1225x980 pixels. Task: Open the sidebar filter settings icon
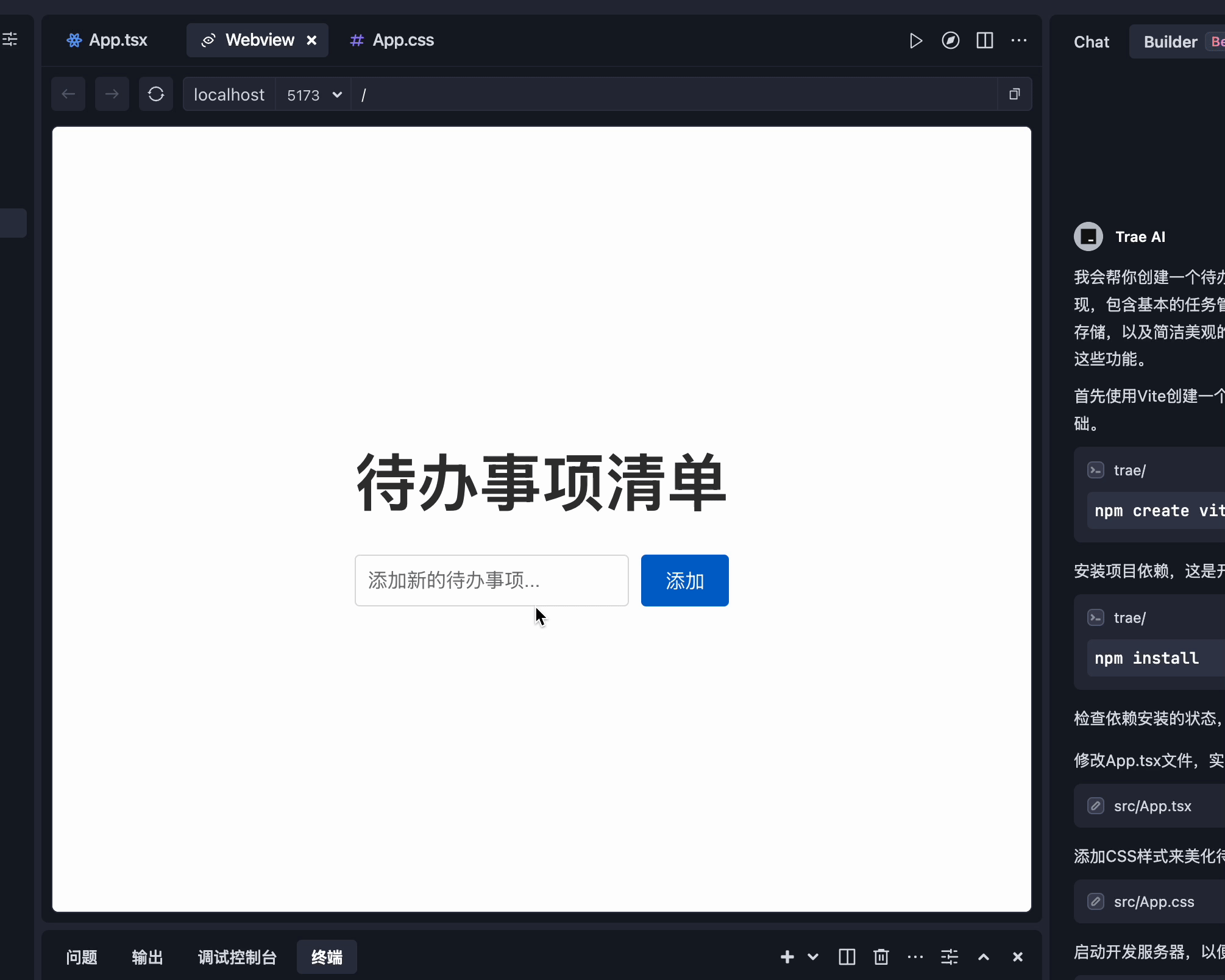click(x=10, y=39)
